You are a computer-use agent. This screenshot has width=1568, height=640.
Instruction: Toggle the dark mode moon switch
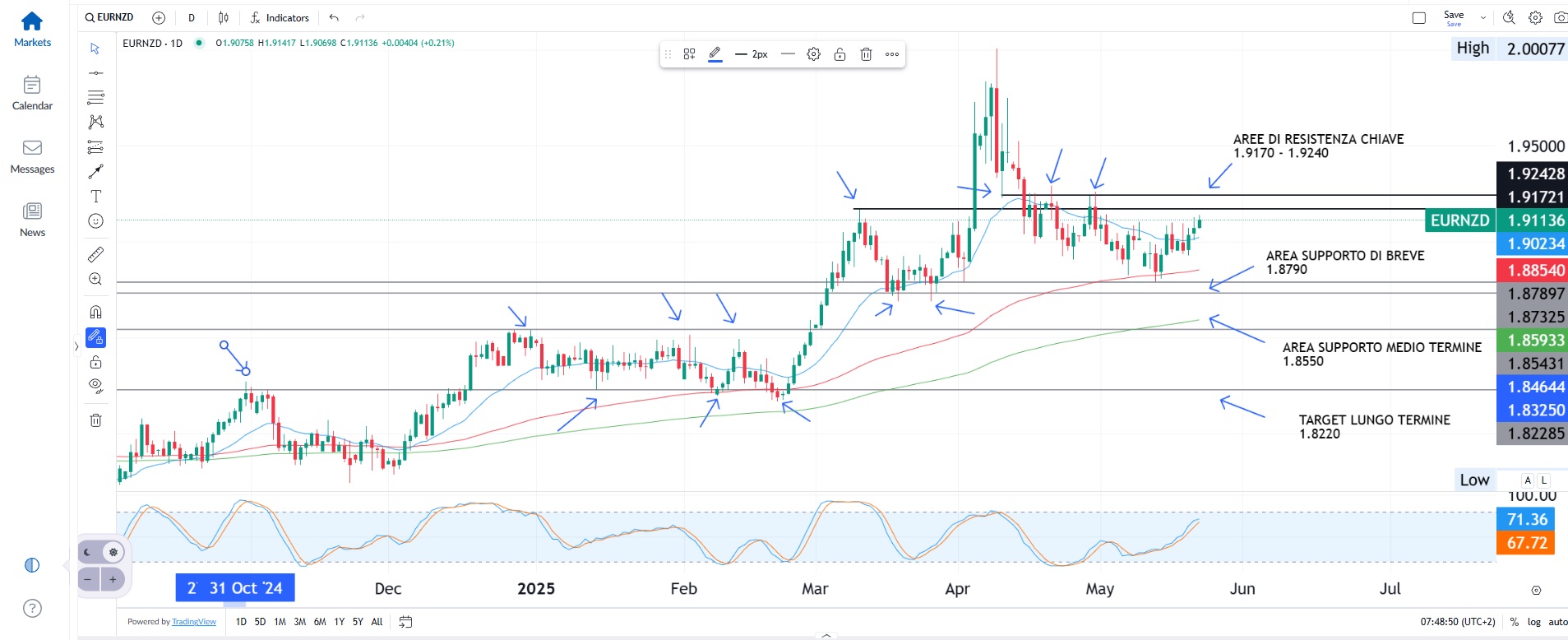click(x=89, y=552)
